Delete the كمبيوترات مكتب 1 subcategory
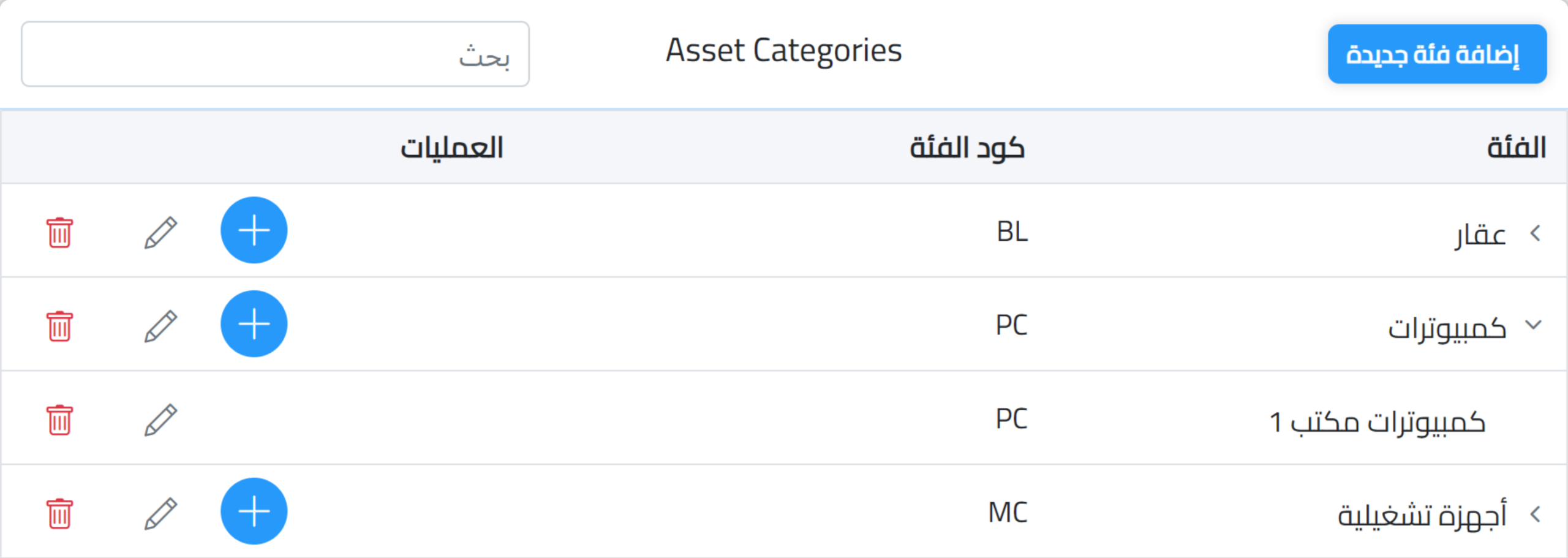 click(x=59, y=420)
